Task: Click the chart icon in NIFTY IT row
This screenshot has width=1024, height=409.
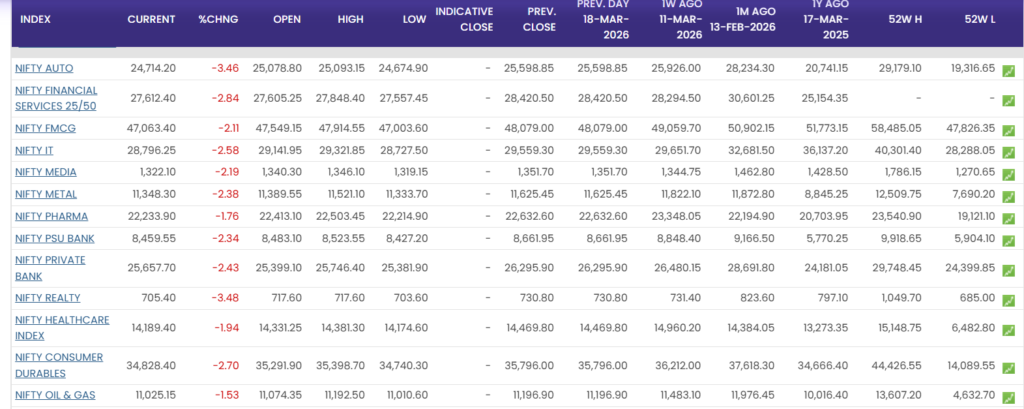Action: [x=1008, y=153]
